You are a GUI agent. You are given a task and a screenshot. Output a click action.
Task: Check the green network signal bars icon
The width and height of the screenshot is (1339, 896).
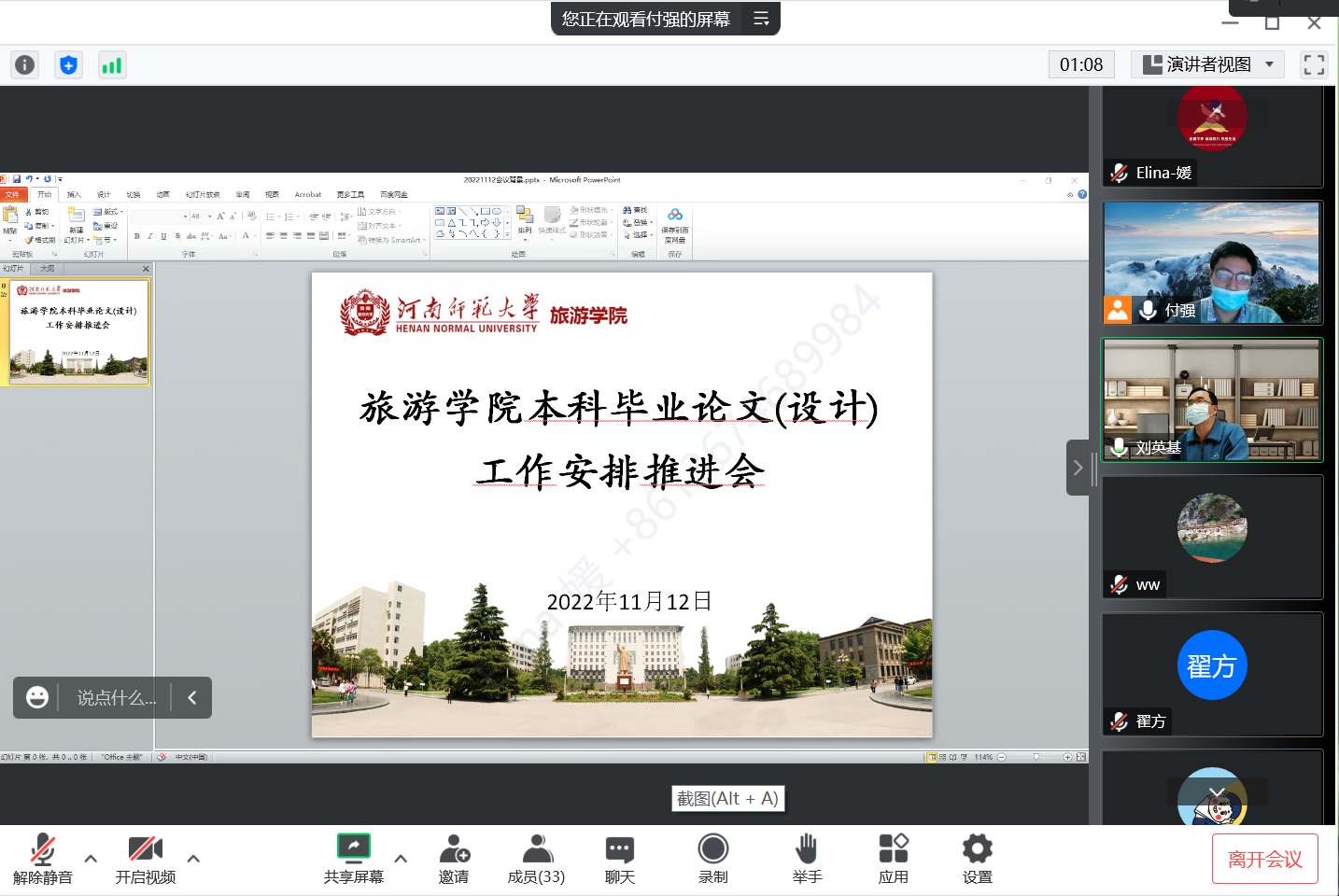(x=112, y=64)
